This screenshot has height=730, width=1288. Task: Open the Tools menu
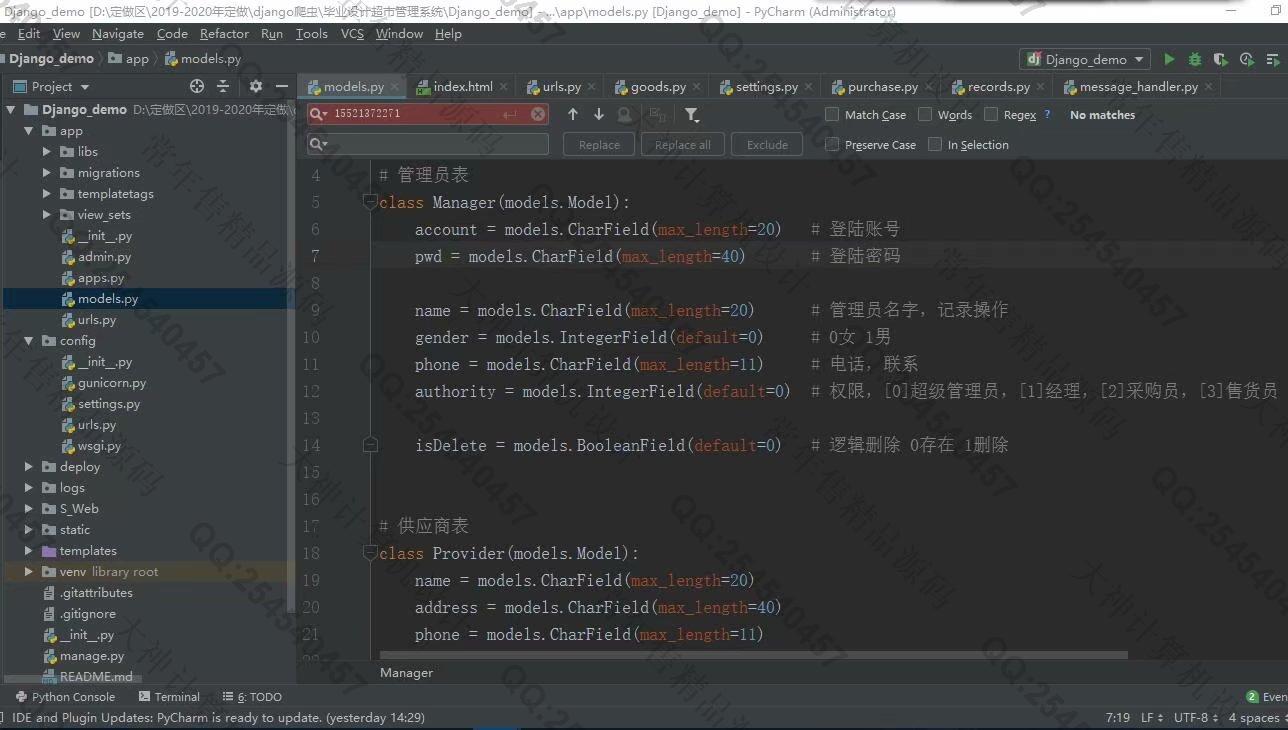pyautogui.click(x=312, y=34)
